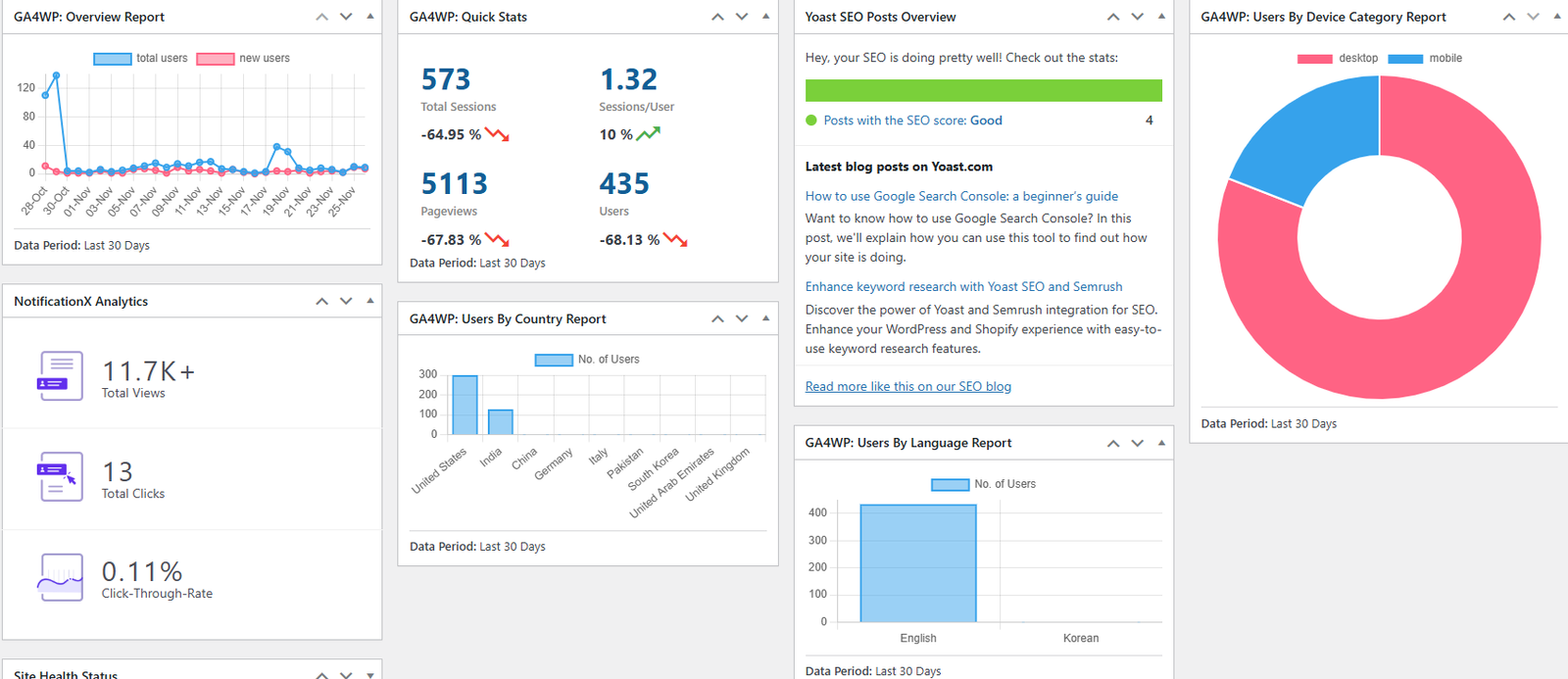This screenshot has width=1568, height=679.
Task: Move Users By Device Category widget up
Action: pos(1509,17)
